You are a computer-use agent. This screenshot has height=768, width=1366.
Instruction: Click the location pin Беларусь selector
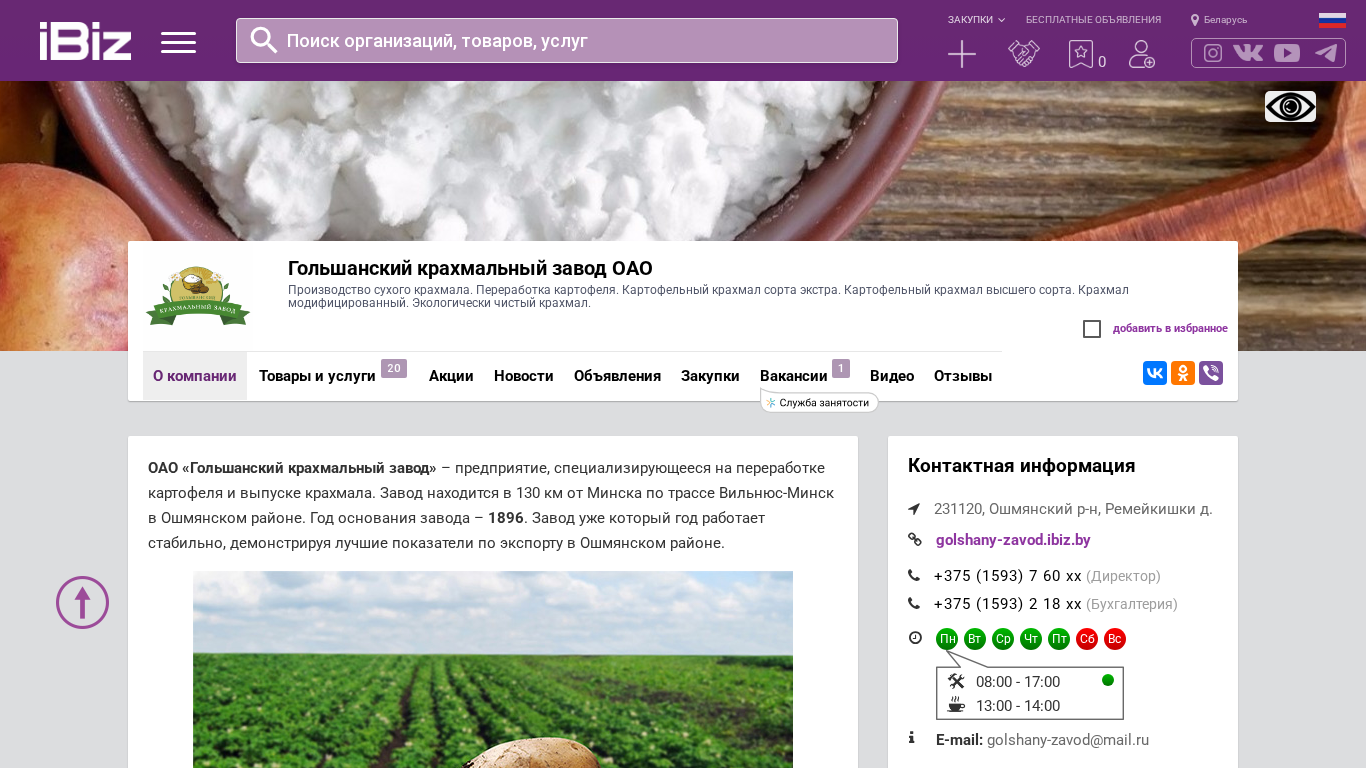(x=1219, y=20)
